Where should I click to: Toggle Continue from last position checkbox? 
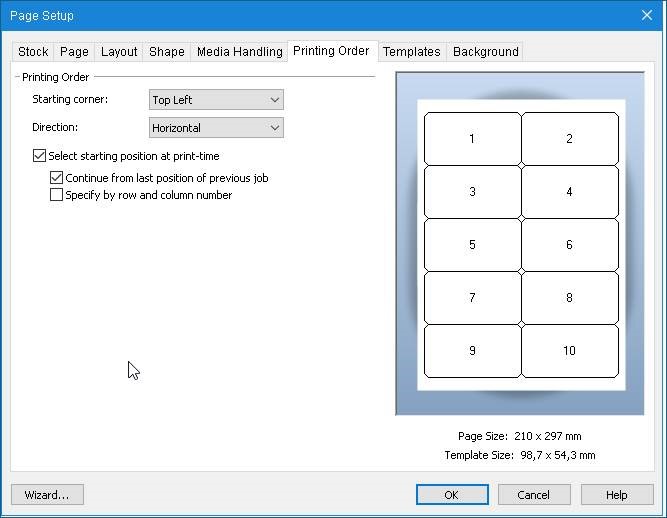coord(57,178)
